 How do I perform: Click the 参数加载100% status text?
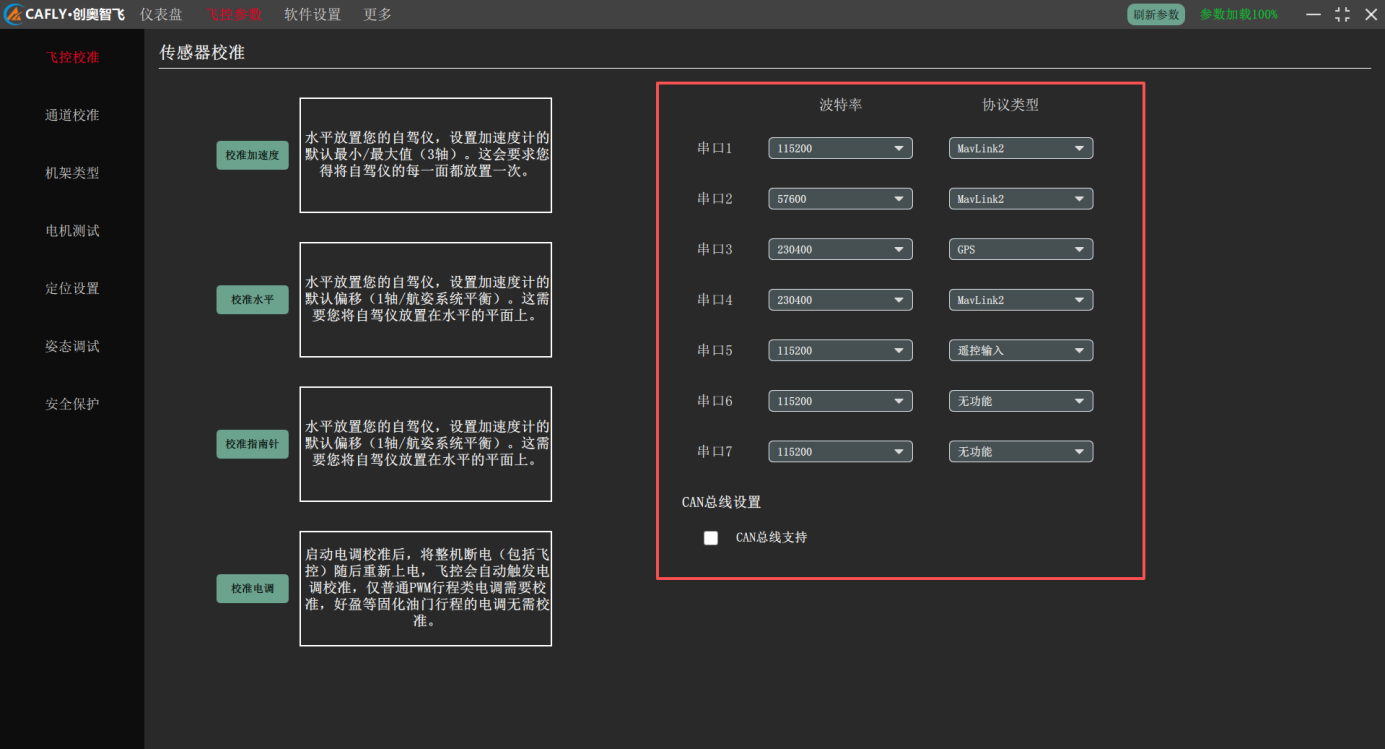(x=1239, y=15)
